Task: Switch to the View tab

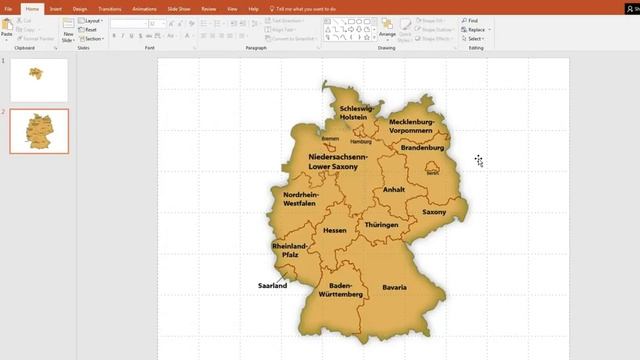Action: click(232, 9)
